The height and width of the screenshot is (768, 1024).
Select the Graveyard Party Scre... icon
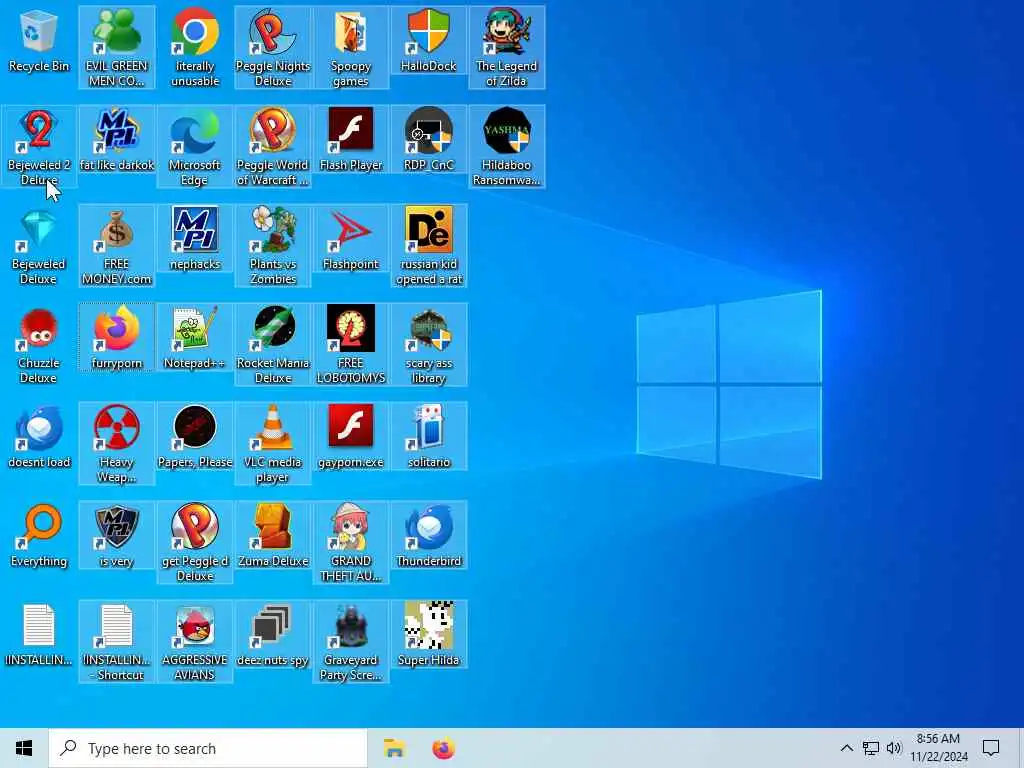click(351, 643)
